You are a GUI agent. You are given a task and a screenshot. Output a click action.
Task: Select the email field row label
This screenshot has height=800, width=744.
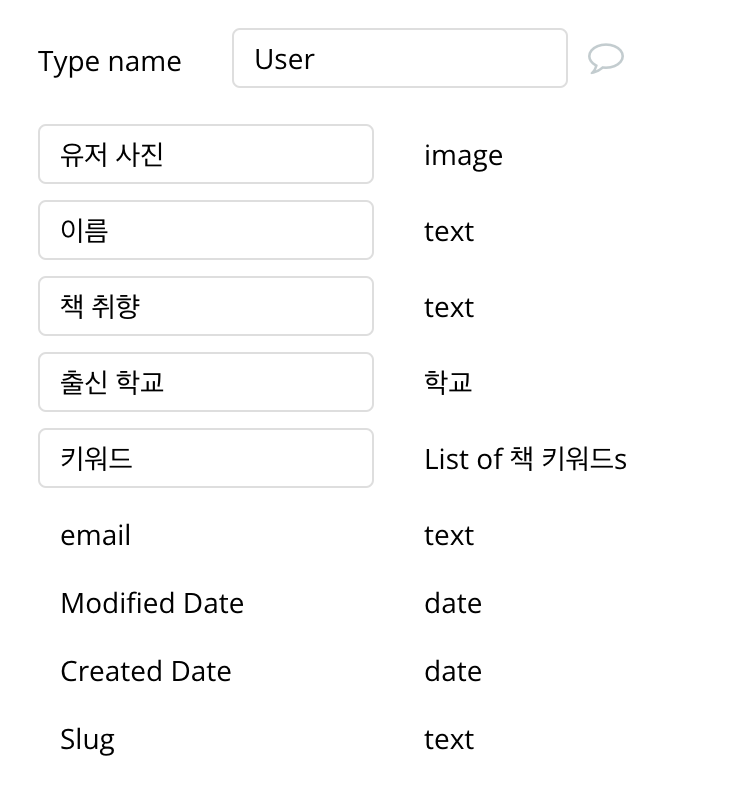tap(95, 536)
